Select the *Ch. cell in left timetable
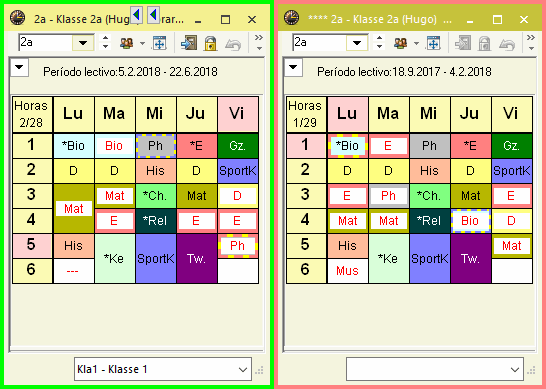546x389 pixels. click(156, 196)
